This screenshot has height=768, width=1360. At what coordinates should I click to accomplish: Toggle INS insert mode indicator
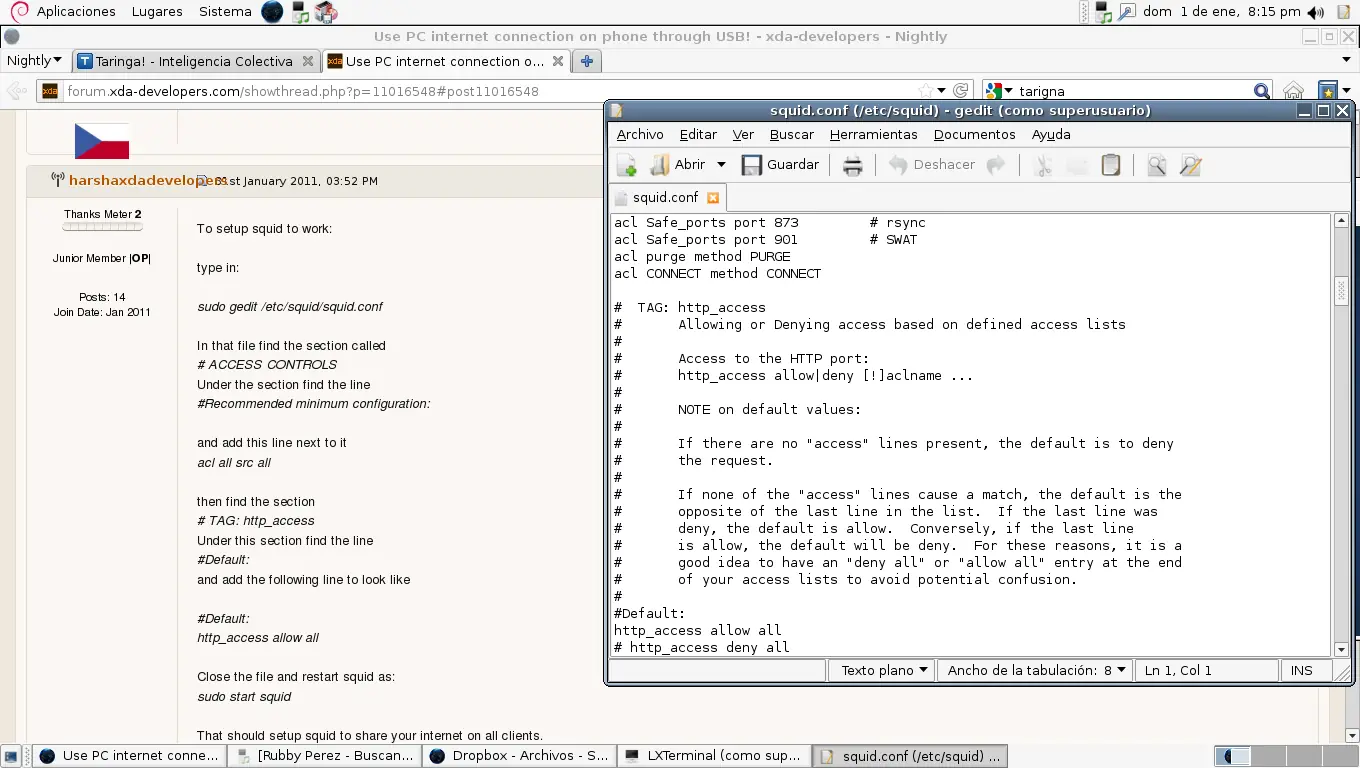tap(1301, 670)
